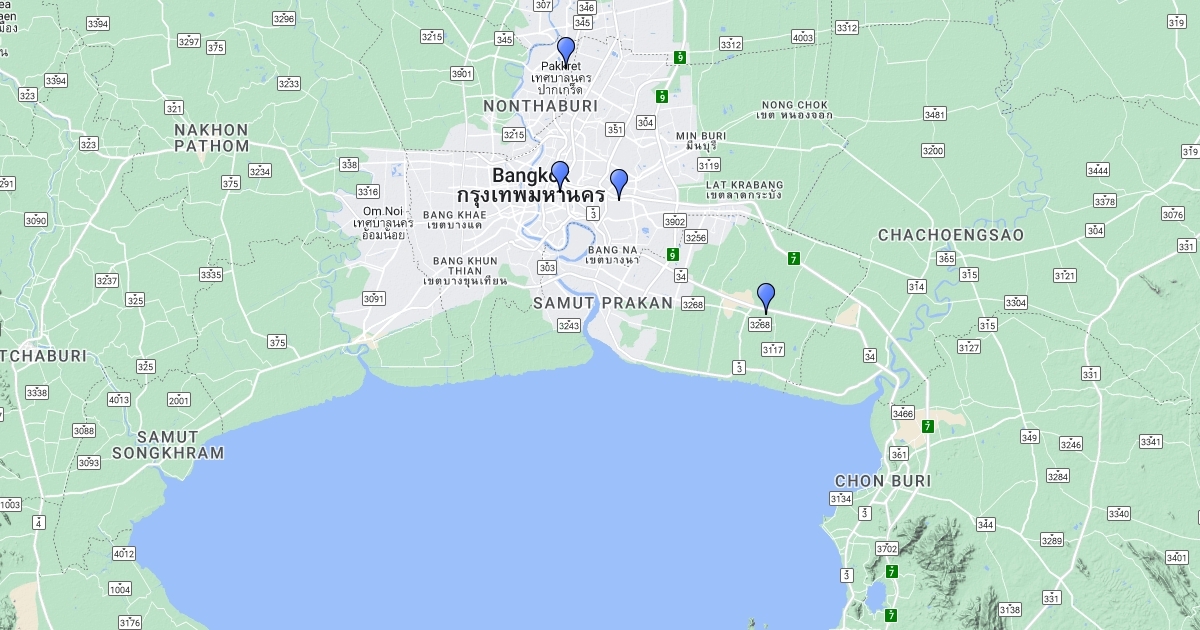Click the Nong Chok district label

click(795, 110)
